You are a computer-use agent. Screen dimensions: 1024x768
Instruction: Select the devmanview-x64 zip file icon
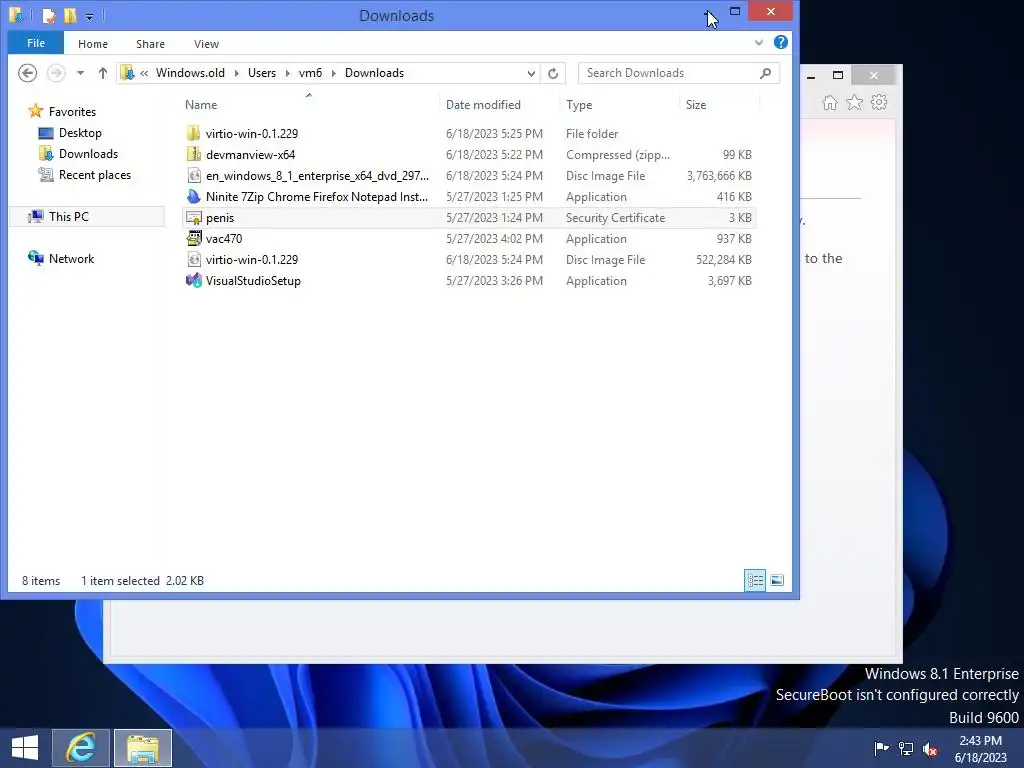click(193, 154)
